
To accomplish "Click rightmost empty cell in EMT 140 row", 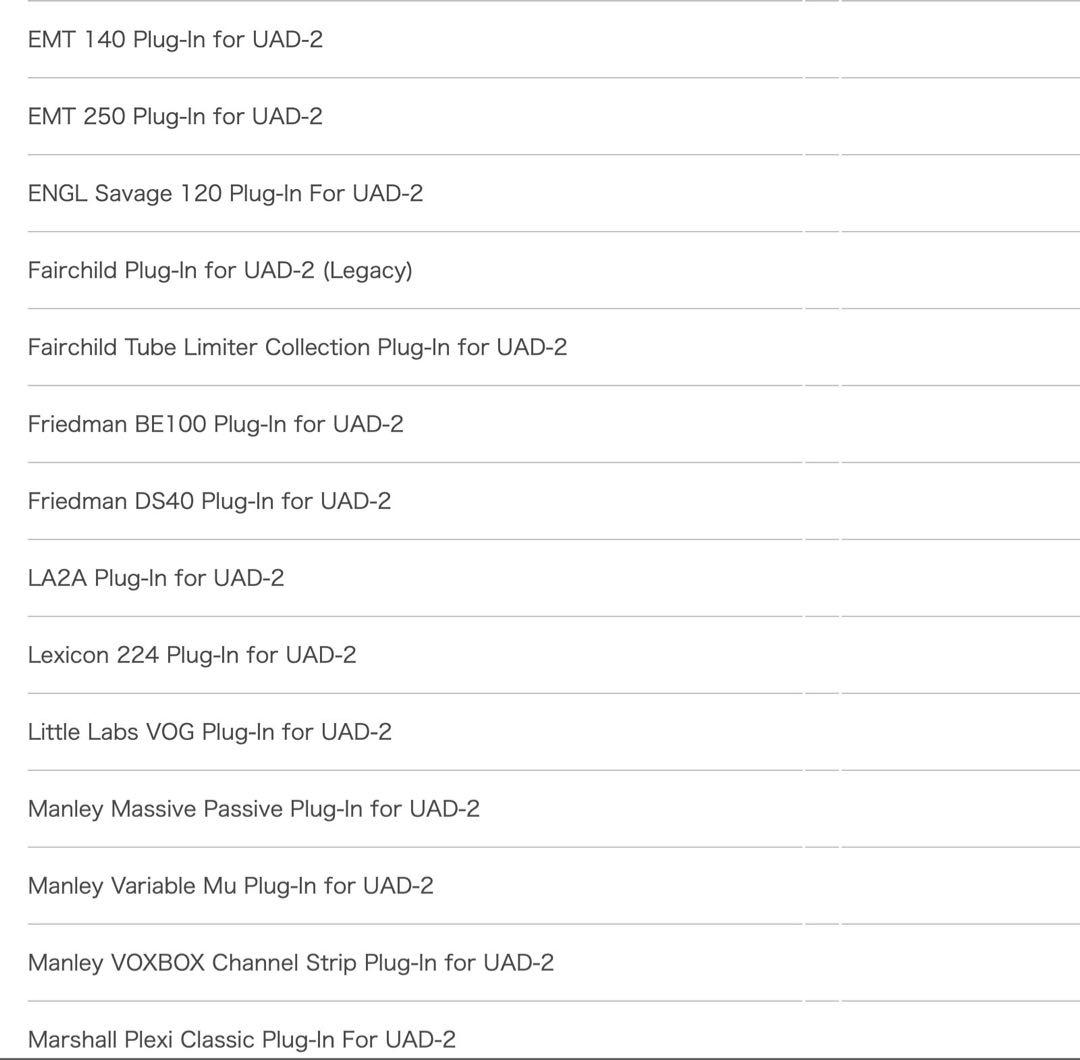I will point(960,40).
